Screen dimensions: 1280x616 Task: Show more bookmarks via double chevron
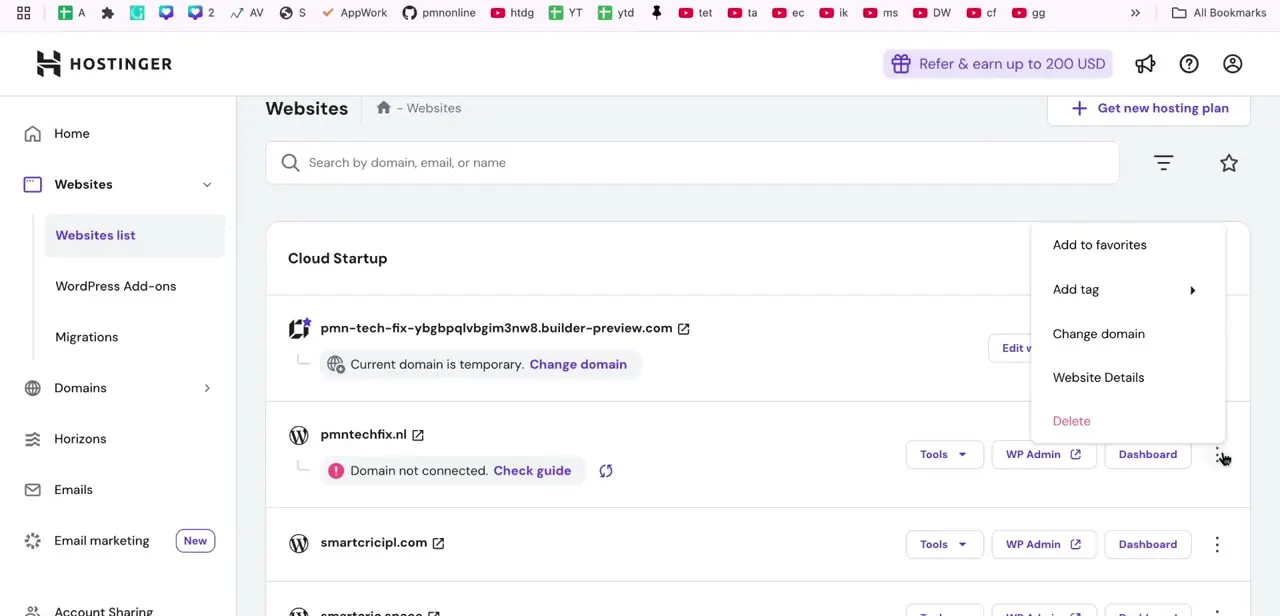(x=1135, y=13)
